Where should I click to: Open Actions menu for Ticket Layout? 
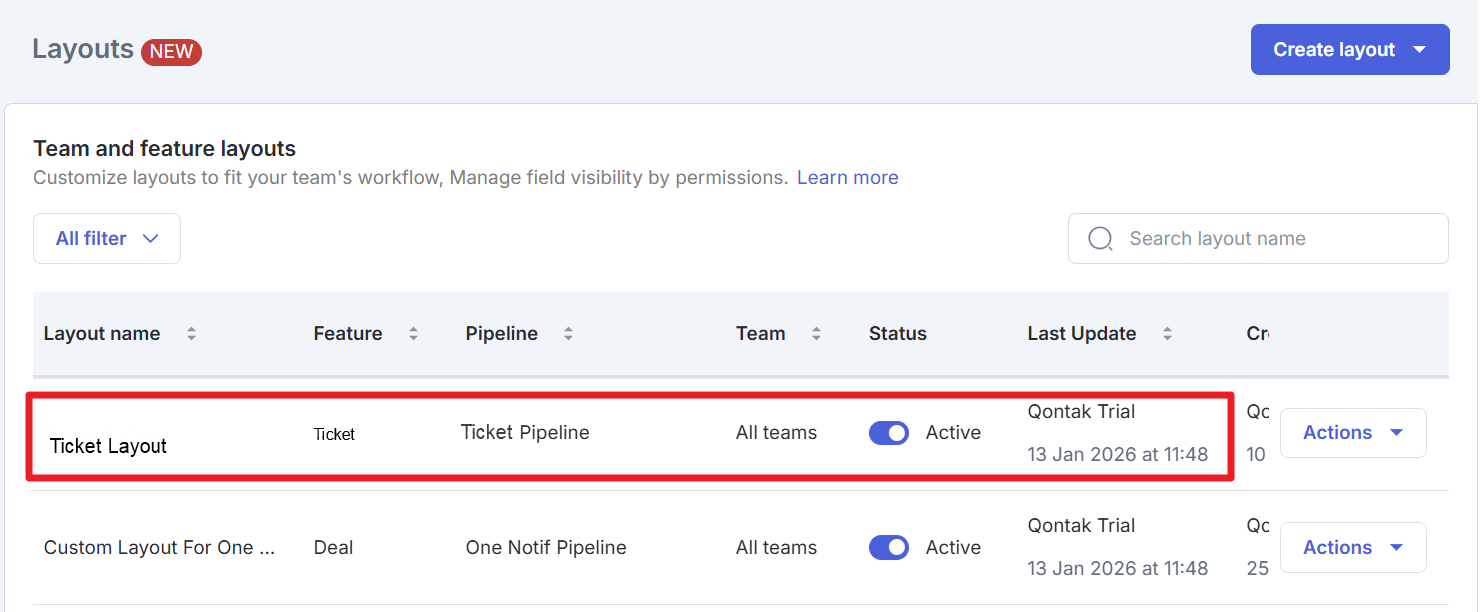(1352, 433)
